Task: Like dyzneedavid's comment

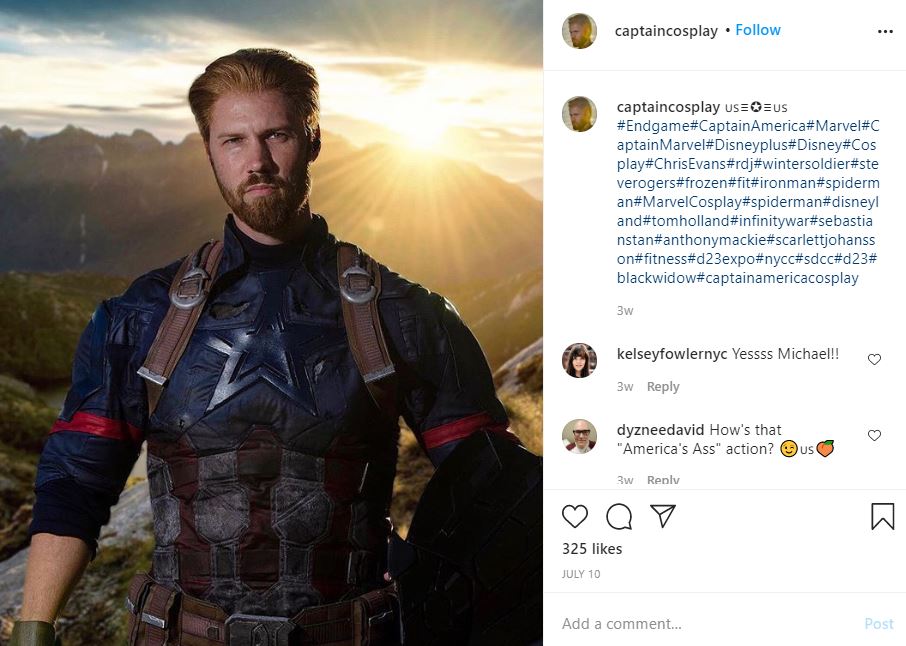Action: coord(874,436)
